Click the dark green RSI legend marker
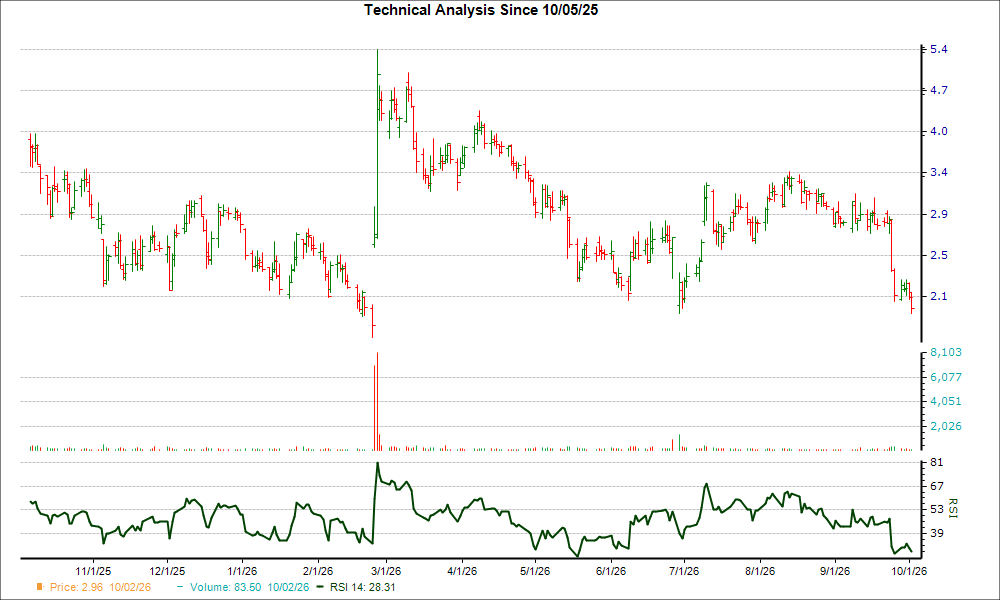 point(321,587)
